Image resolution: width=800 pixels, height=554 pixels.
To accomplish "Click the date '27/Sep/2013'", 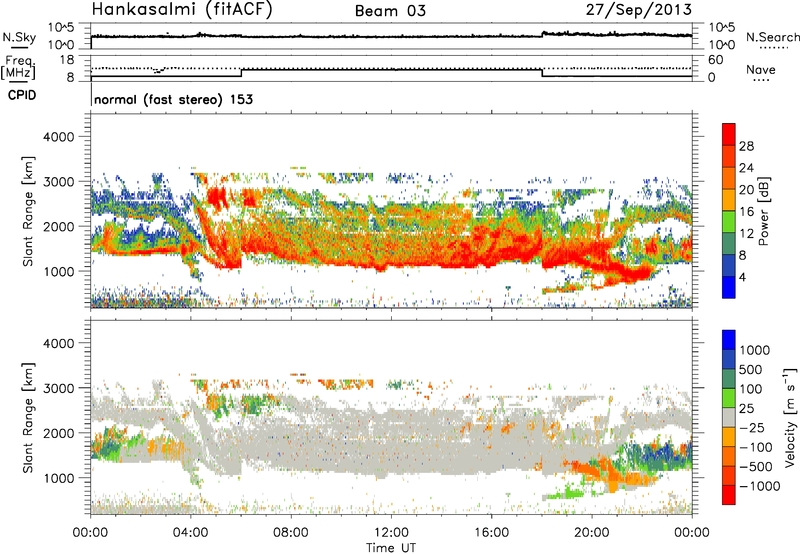I will (638, 10).
